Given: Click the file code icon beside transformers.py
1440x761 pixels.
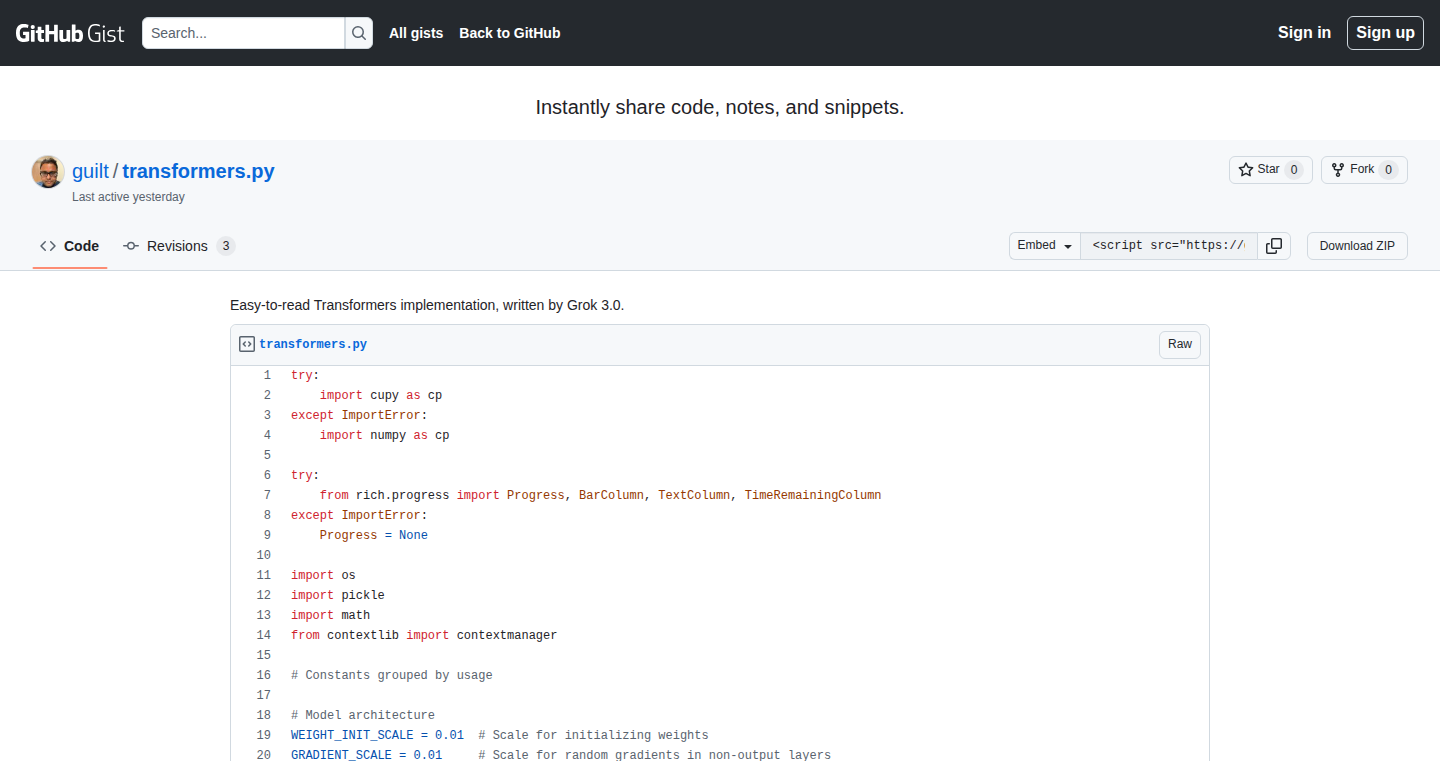Looking at the screenshot, I should tap(247, 344).
